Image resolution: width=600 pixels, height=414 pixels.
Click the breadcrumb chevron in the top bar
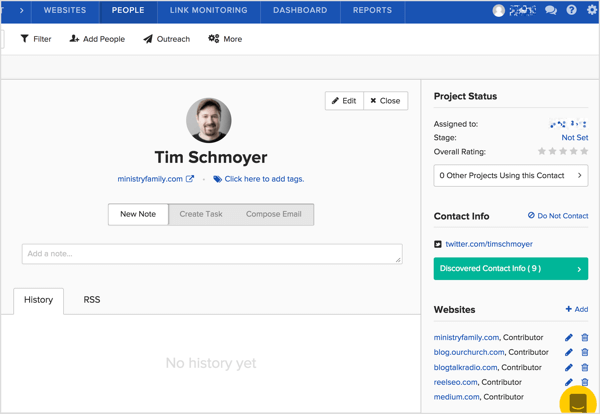pos(21,10)
